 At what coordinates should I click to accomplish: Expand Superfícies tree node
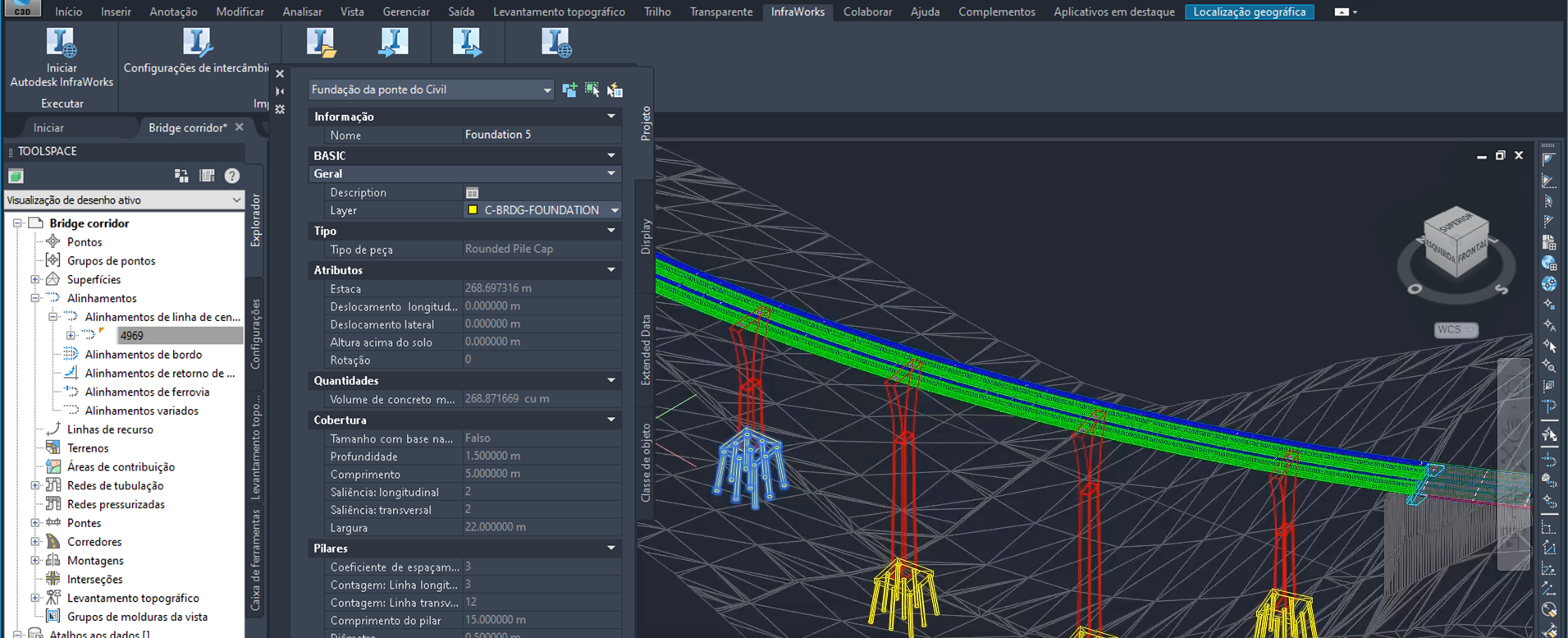(35, 279)
